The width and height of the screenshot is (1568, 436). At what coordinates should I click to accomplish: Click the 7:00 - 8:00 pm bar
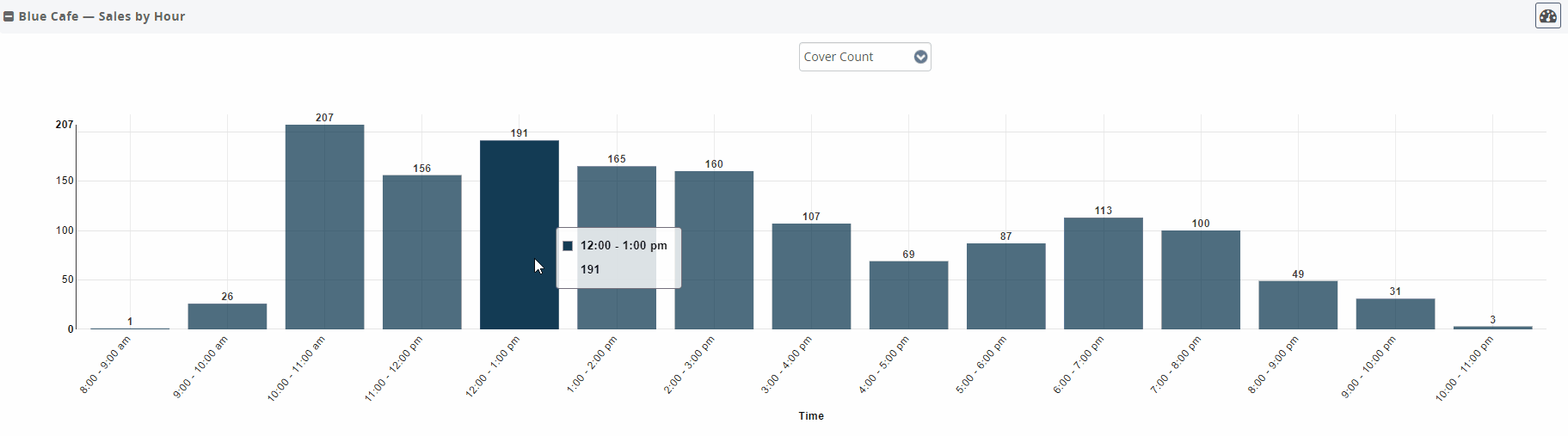tap(1200, 279)
